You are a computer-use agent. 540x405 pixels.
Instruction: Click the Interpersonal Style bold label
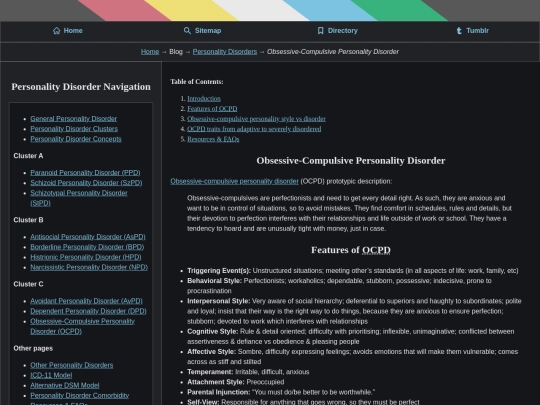(219, 301)
